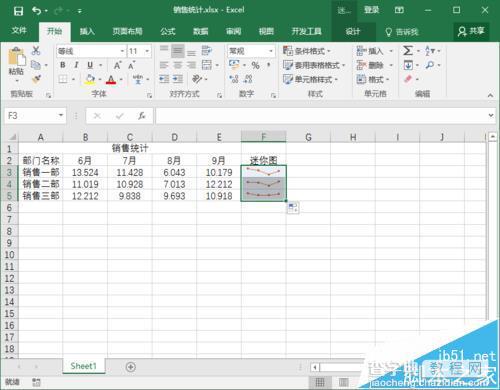Click the Insert Function fx icon
This screenshot has height=390, width=500.
click(x=142, y=116)
